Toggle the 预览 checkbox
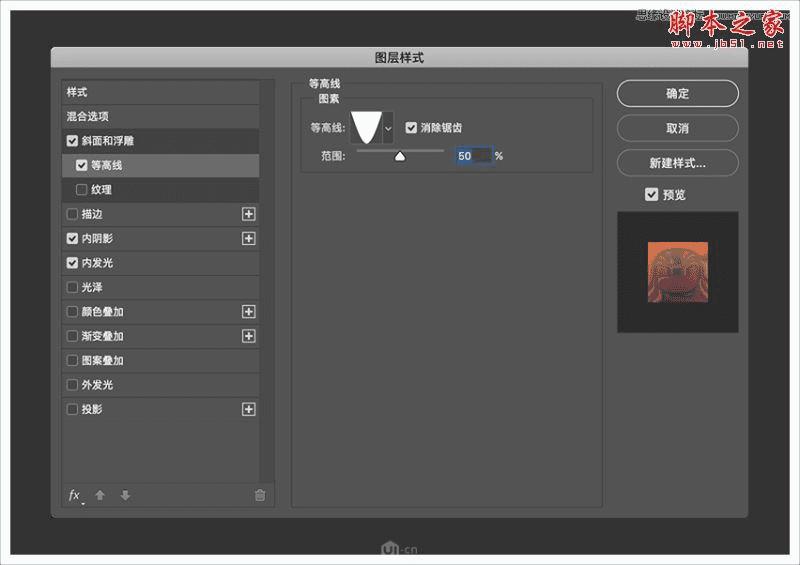 click(x=652, y=194)
